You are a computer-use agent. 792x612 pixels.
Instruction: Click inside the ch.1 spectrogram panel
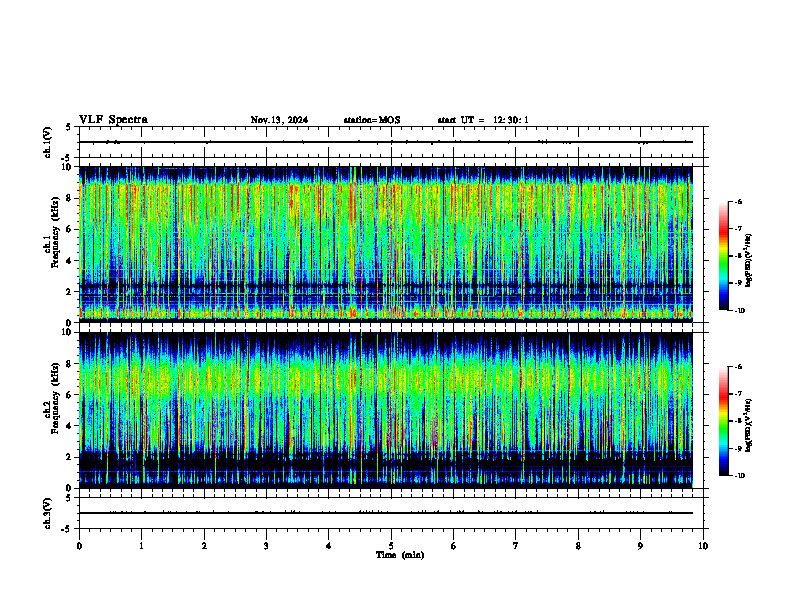coord(386,244)
